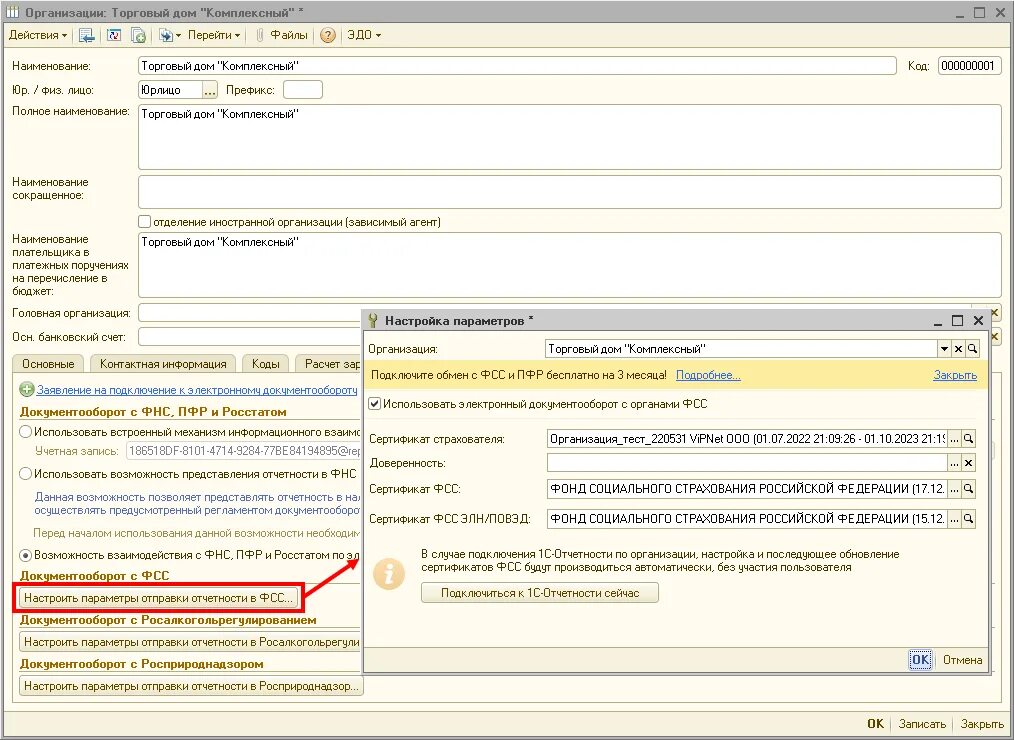
Task: Click the Сертификат страхователя value field
Action: (747, 439)
